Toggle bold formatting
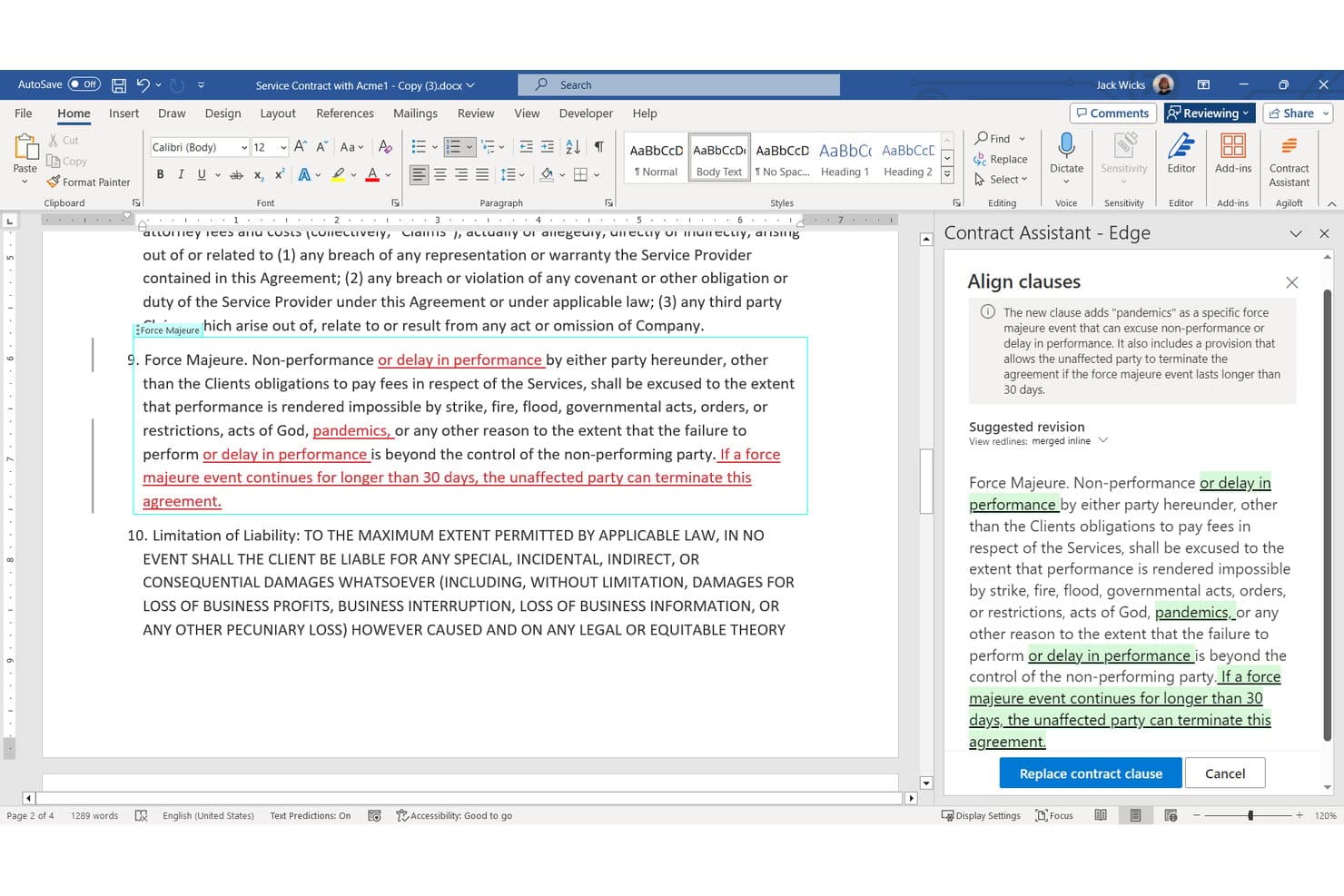This screenshot has width=1344, height=896. click(x=160, y=174)
